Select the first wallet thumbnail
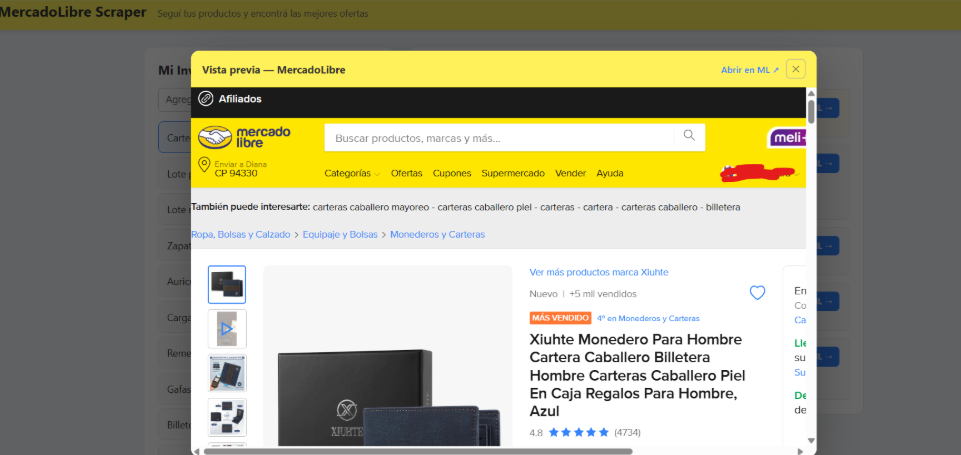This screenshot has width=961, height=455. [227, 285]
